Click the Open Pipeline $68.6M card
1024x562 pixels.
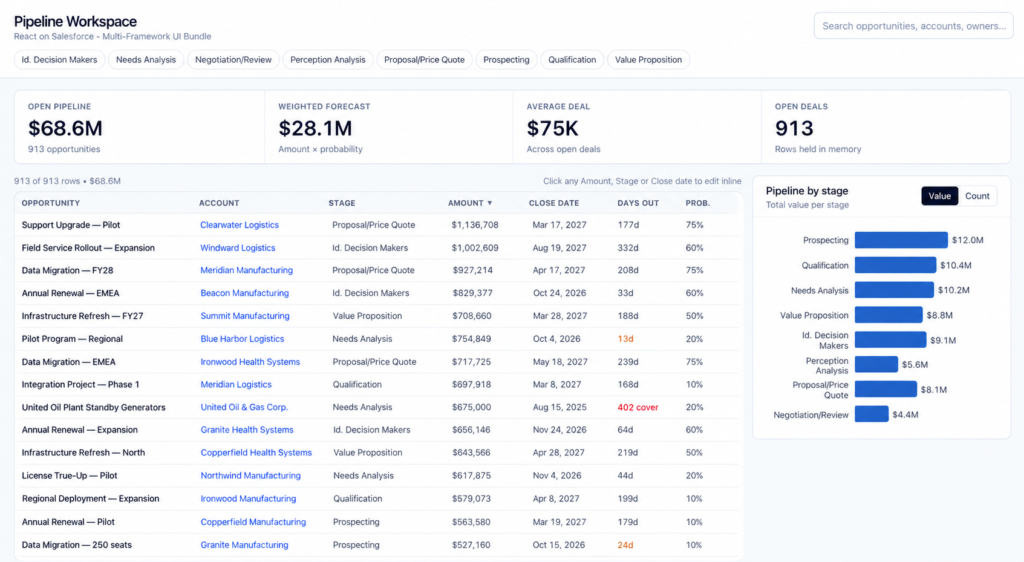pyautogui.click(x=139, y=127)
